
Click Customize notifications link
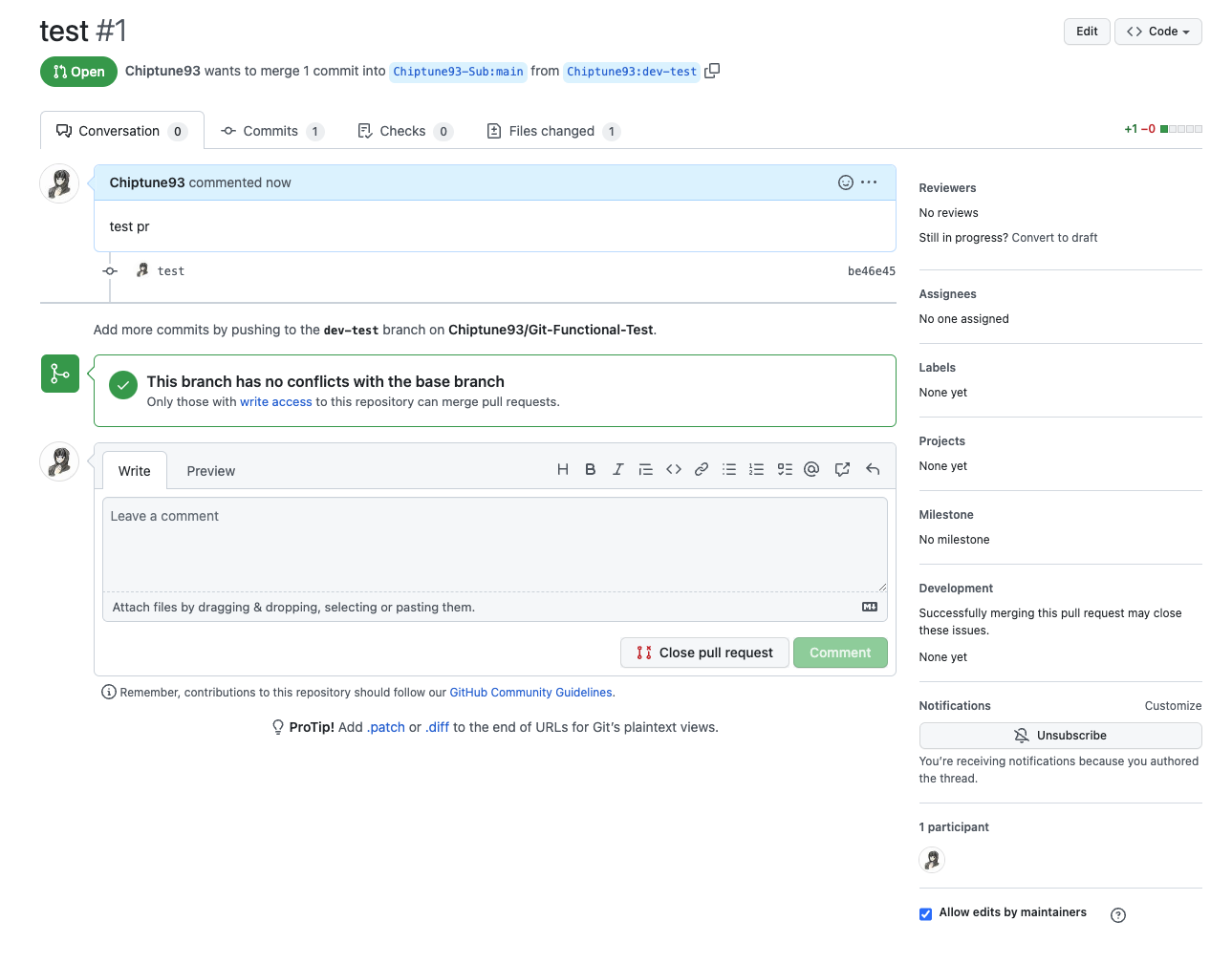[x=1173, y=706]
